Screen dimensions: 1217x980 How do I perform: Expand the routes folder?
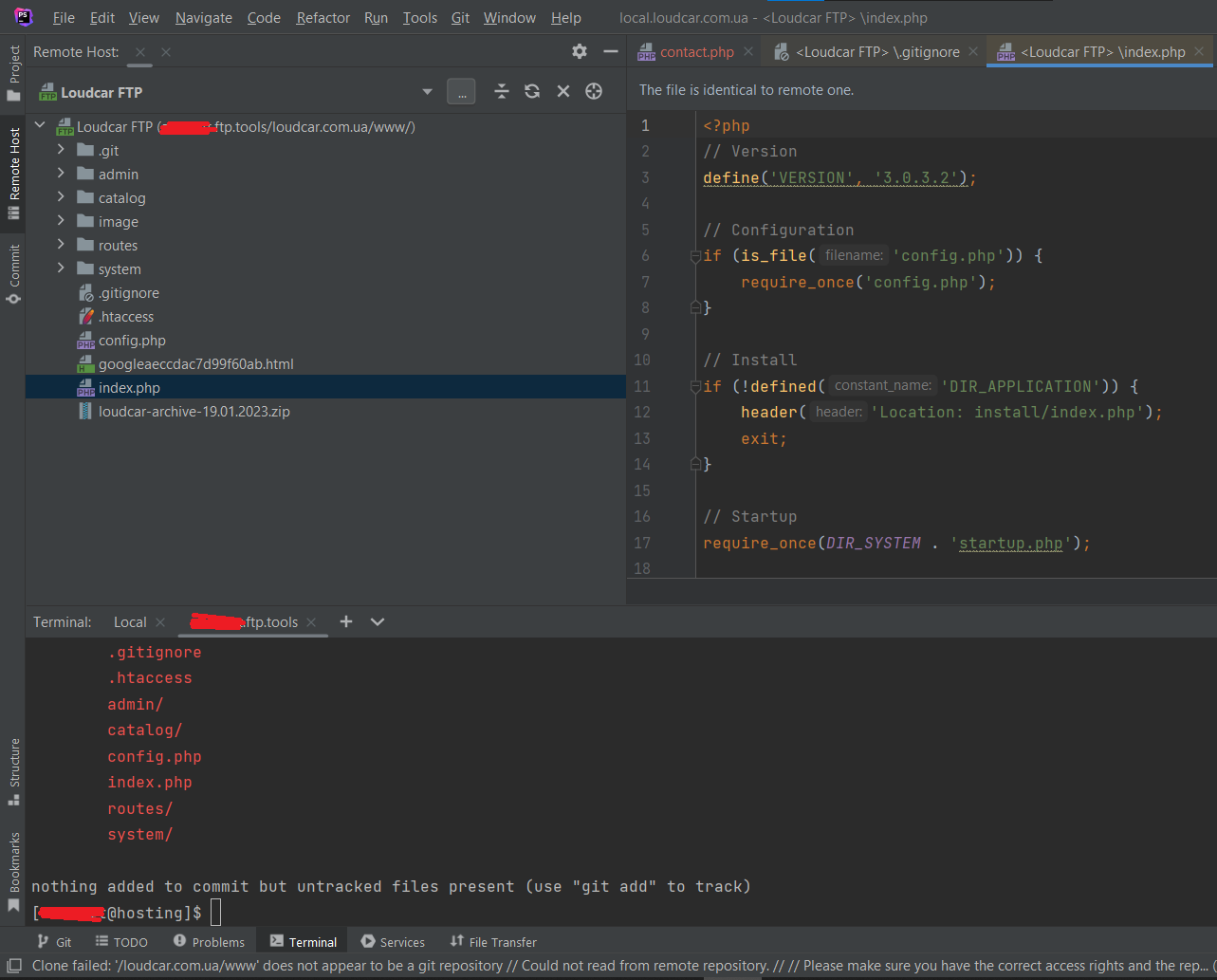(x=61, y=245)
